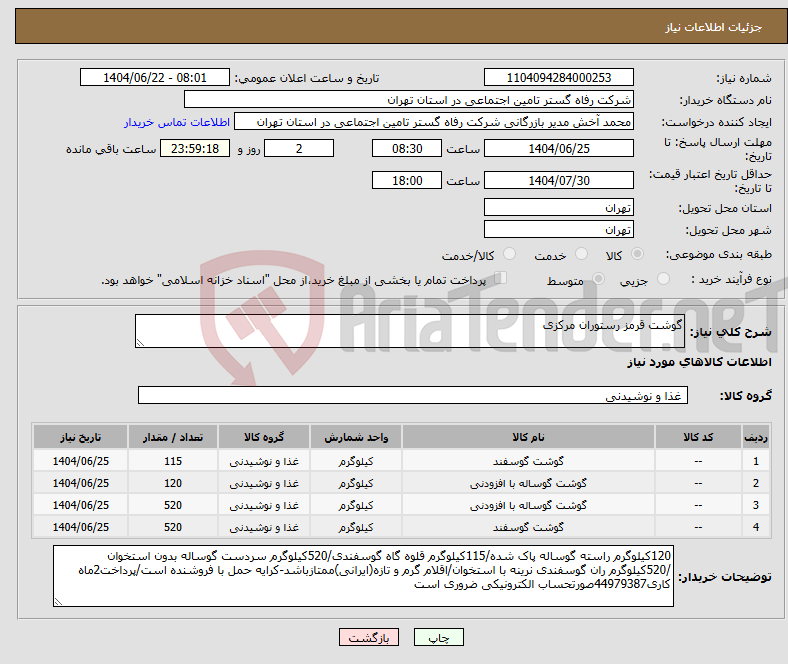Click the جزئیات اطلاعات نیاز page title
This screenshot has width=788, height=664.
pyautogui.click(x=713, y=27)
